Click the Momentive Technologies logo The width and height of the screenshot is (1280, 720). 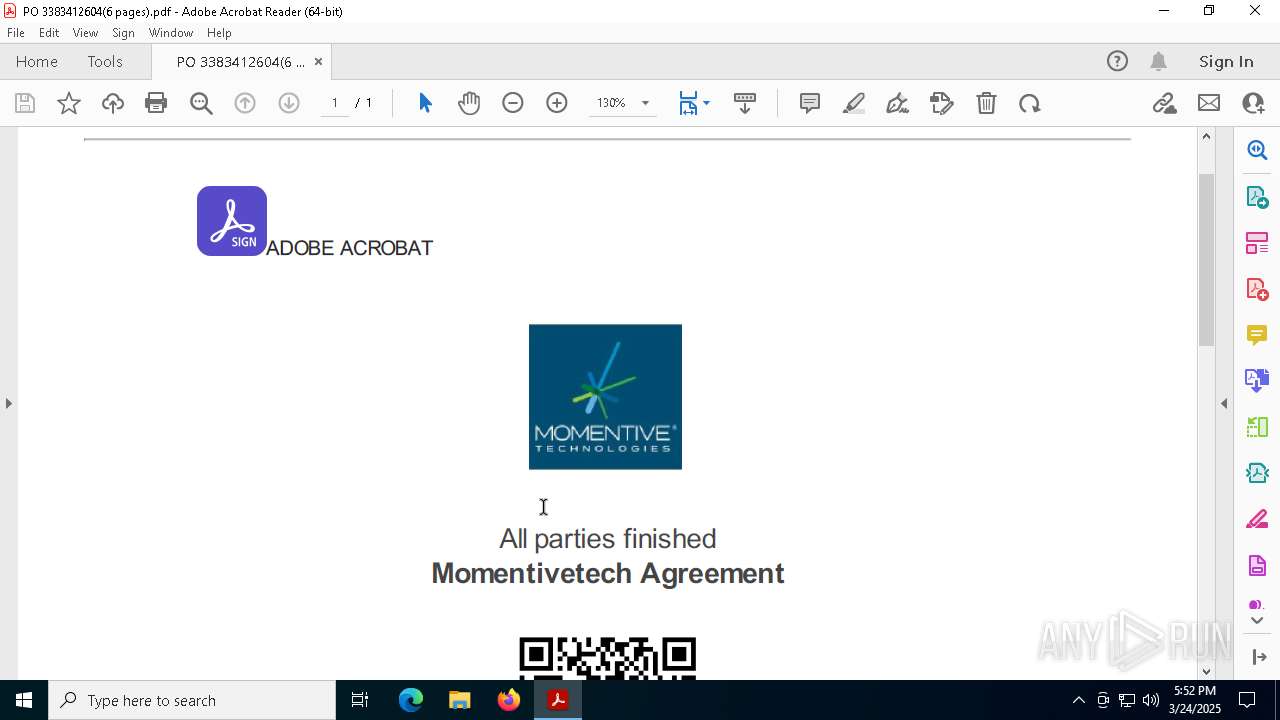click(x=605, y=396)
